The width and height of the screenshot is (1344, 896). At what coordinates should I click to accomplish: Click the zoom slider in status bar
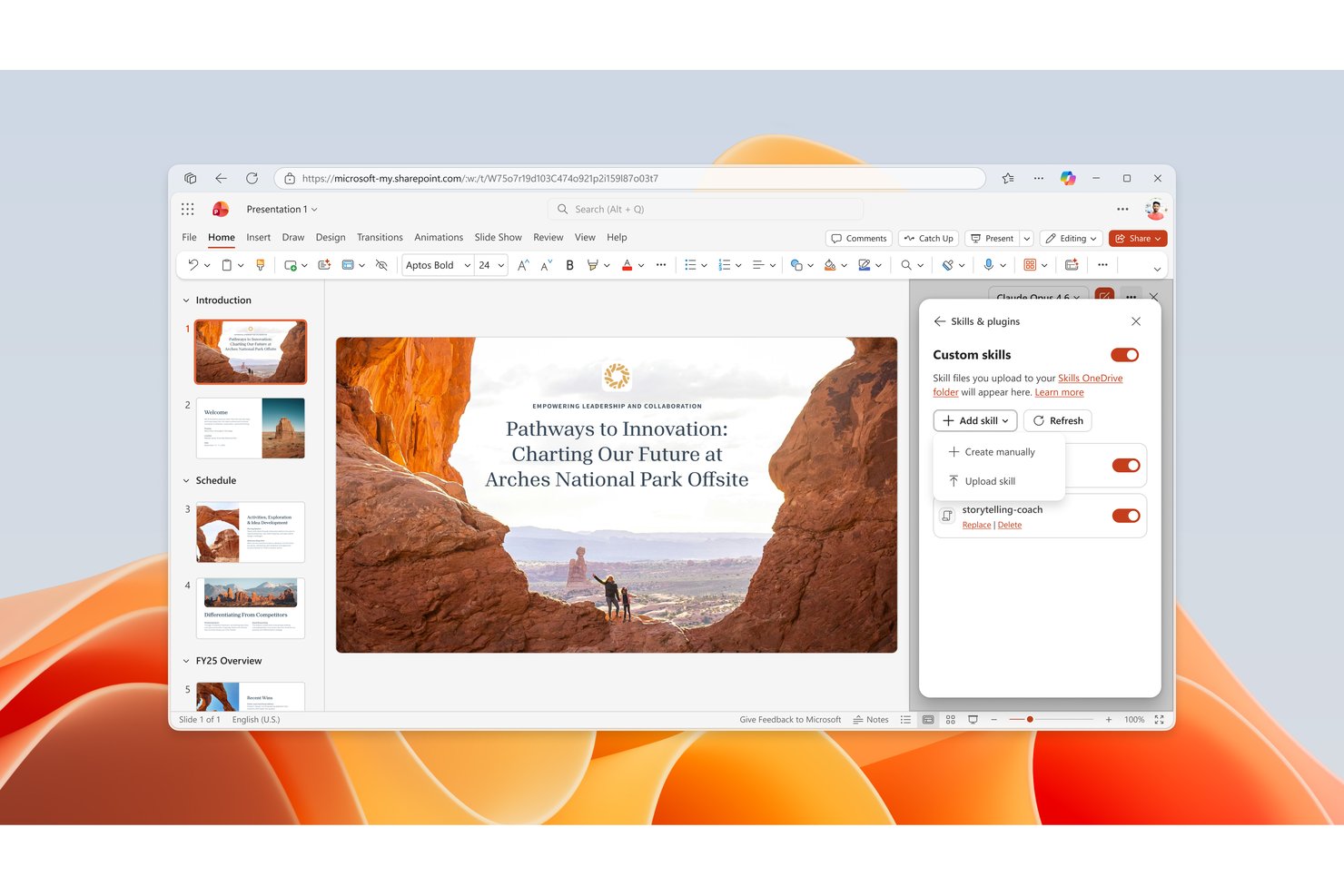coord(1051,719)
